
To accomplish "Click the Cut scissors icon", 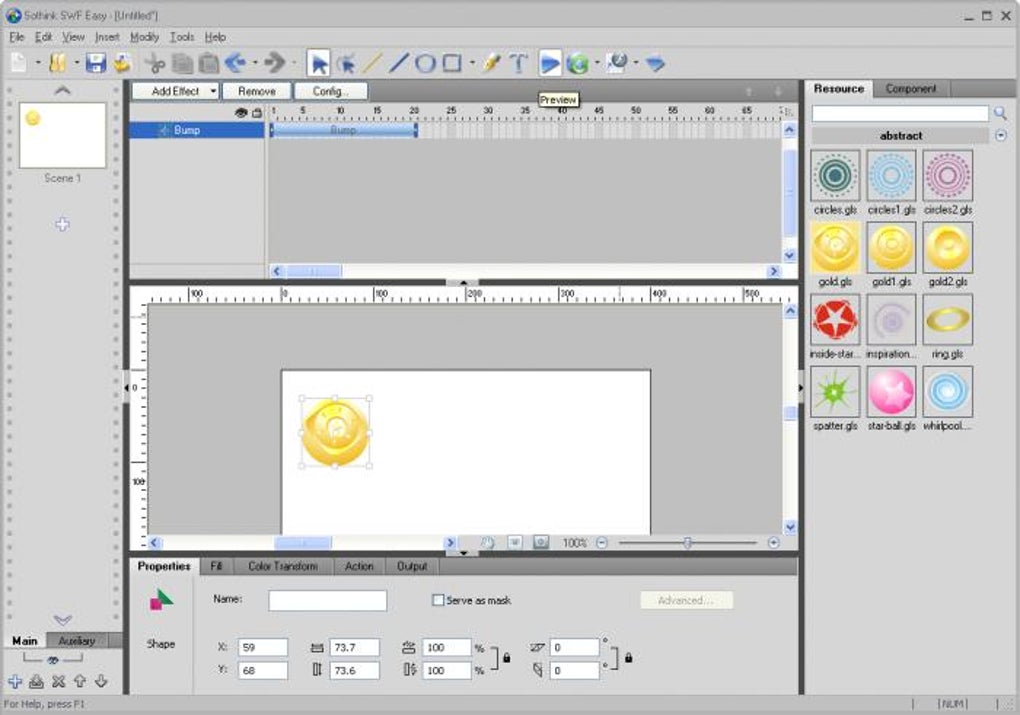I will pos(154,64).
